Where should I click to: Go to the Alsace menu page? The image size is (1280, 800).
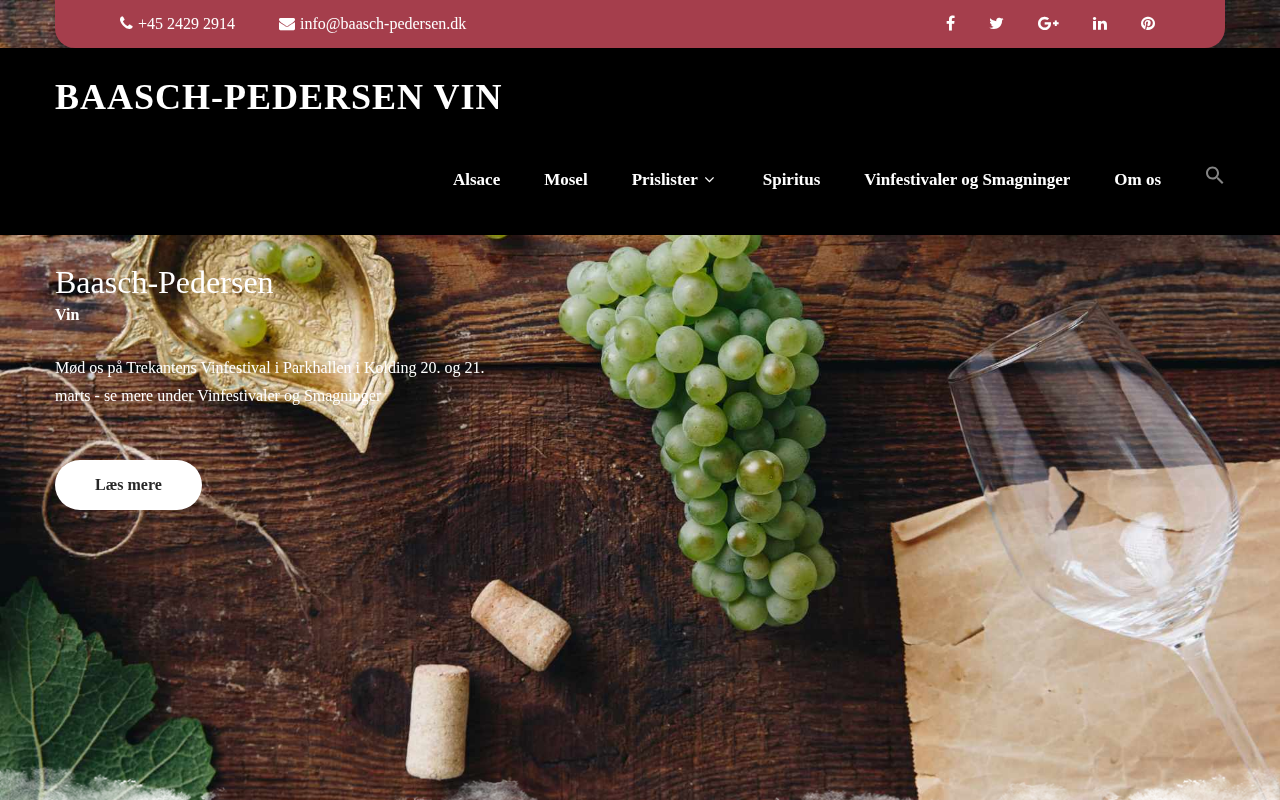coord(476,180)
